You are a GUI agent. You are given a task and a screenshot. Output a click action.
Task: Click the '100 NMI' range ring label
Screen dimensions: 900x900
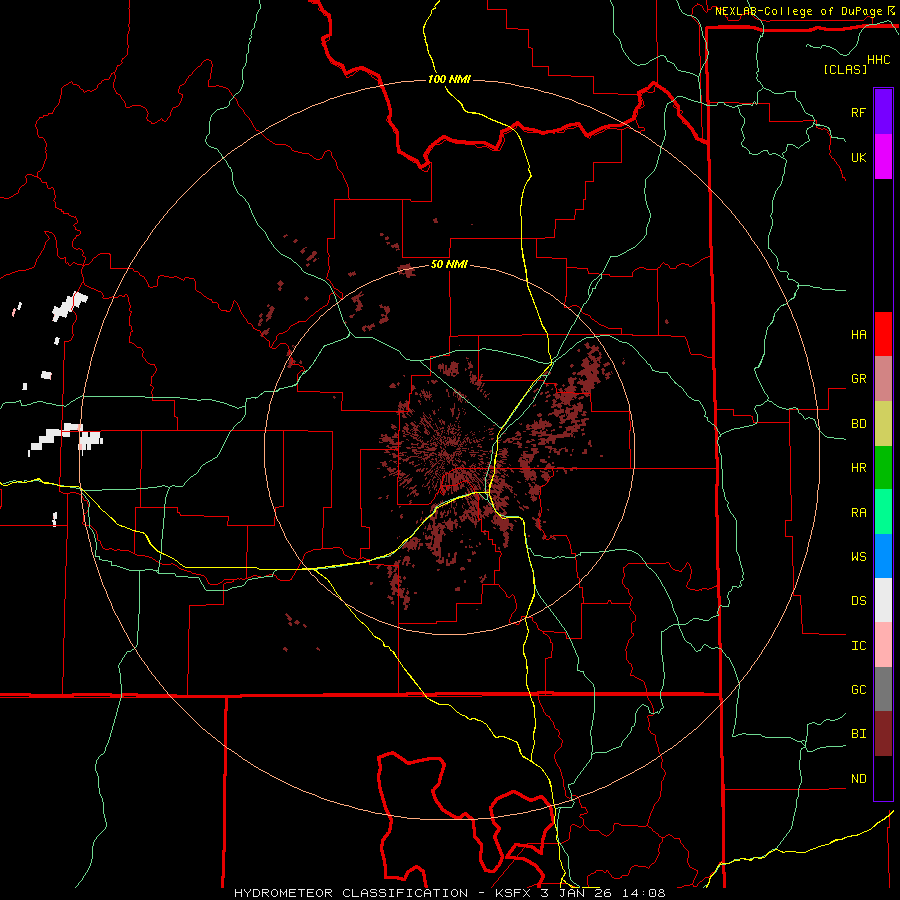449,79
